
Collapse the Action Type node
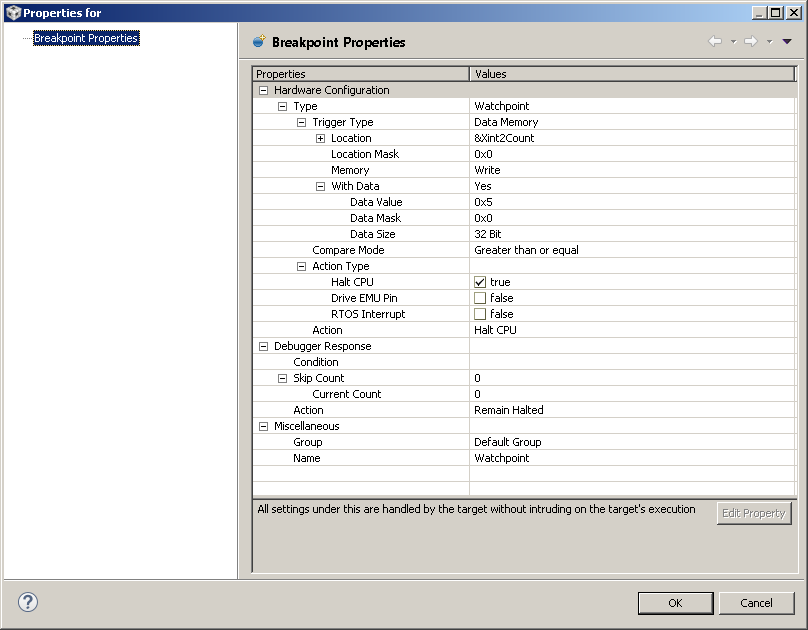301,266
